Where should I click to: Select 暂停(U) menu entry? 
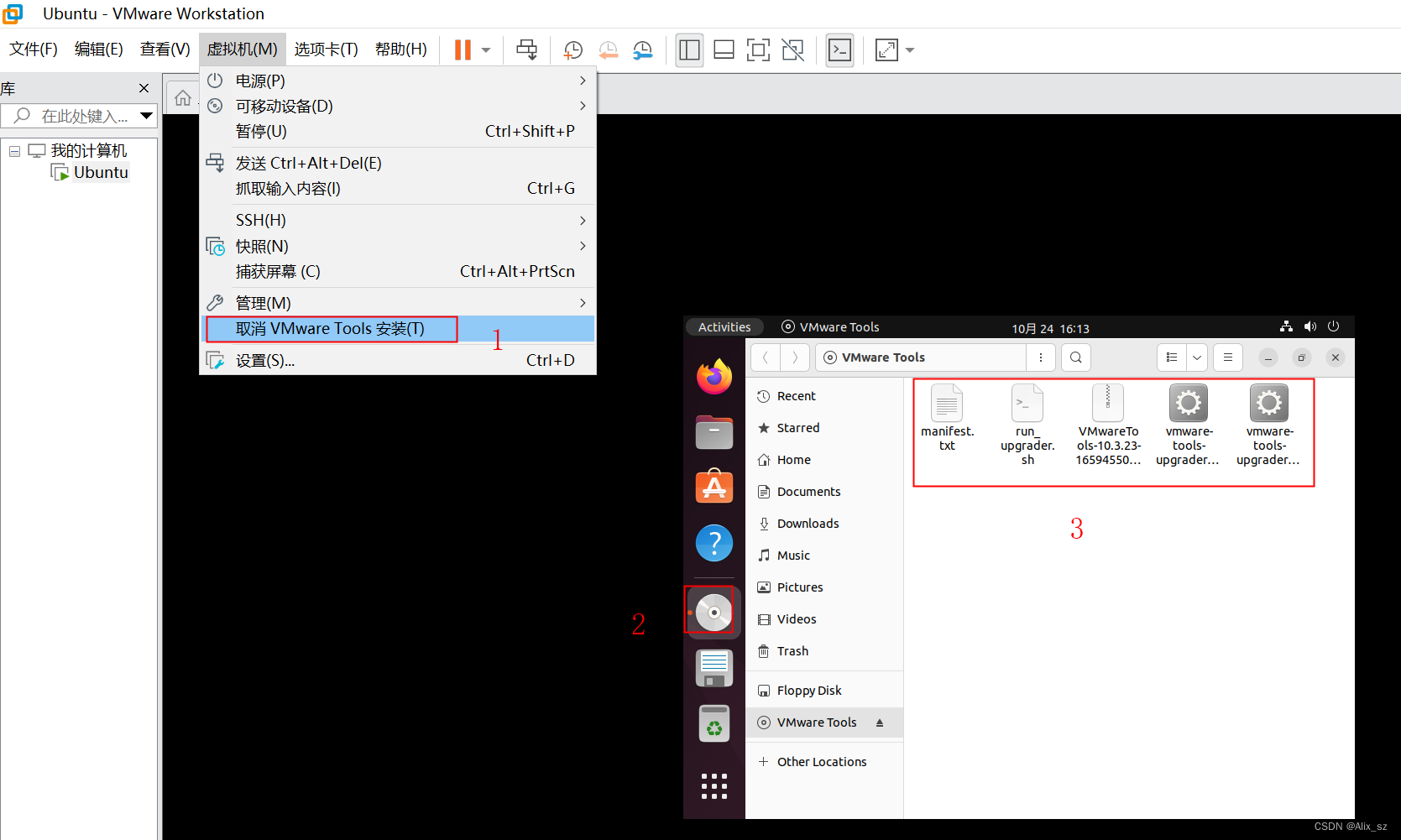398,131
